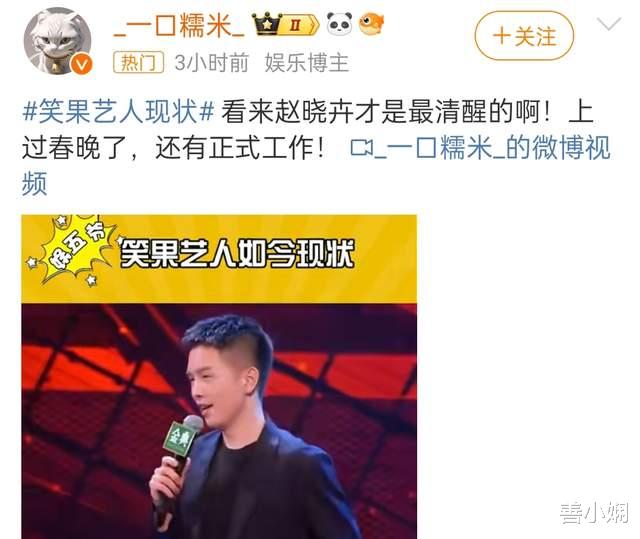Screen dimensions: 640x539
Task: Expand the post options chevron
Action: coord(609,24)
